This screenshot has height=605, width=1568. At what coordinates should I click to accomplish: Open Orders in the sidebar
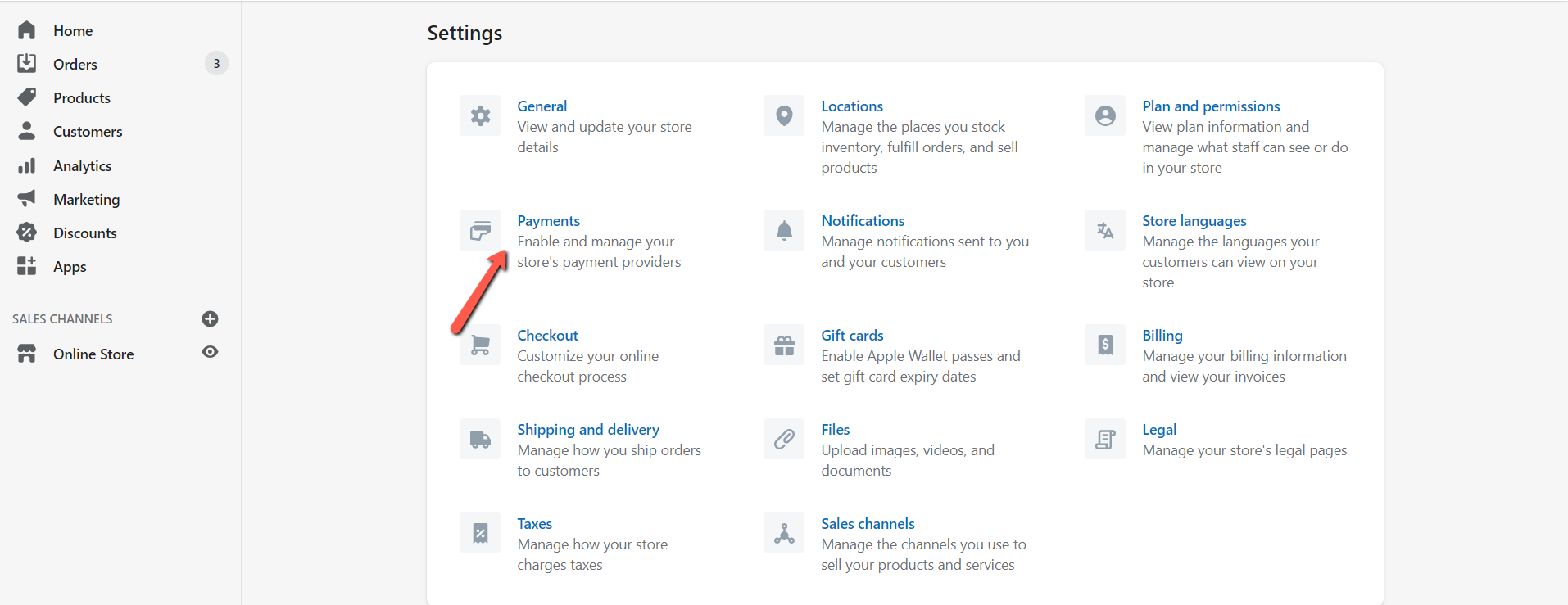tap(75, 64)
